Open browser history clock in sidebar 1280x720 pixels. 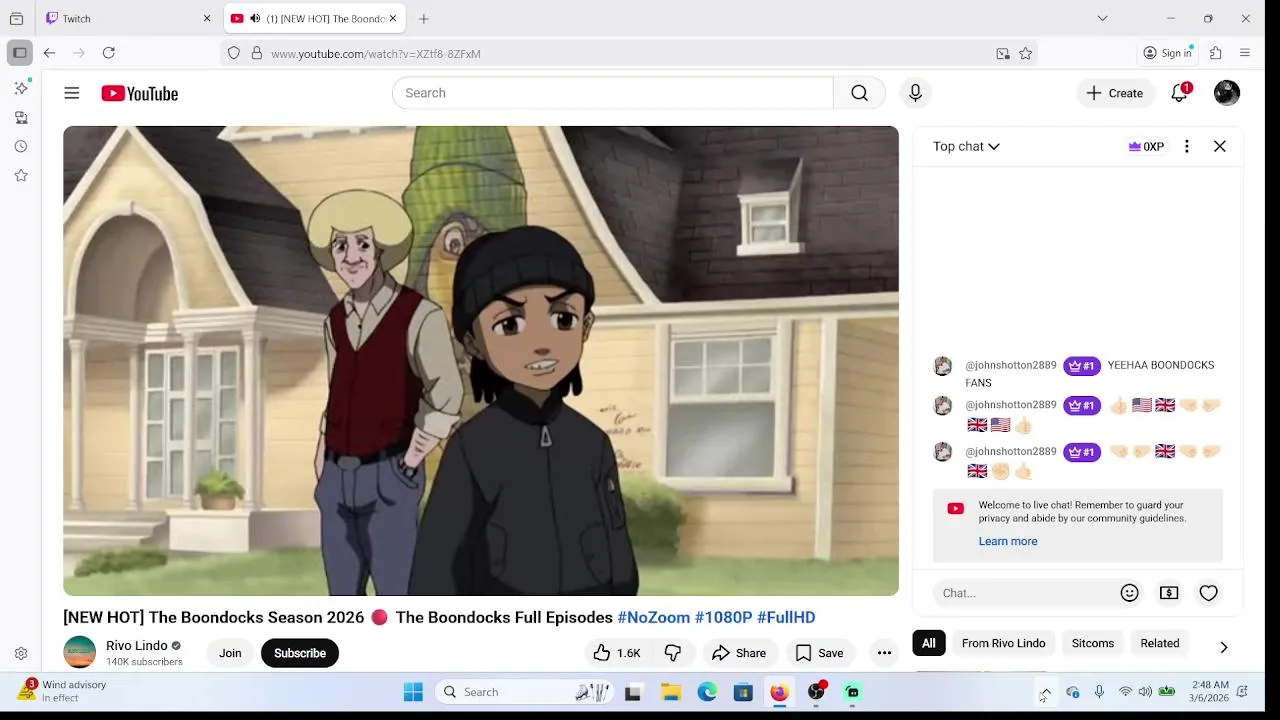pyautogui.click(x=21, y=146)
